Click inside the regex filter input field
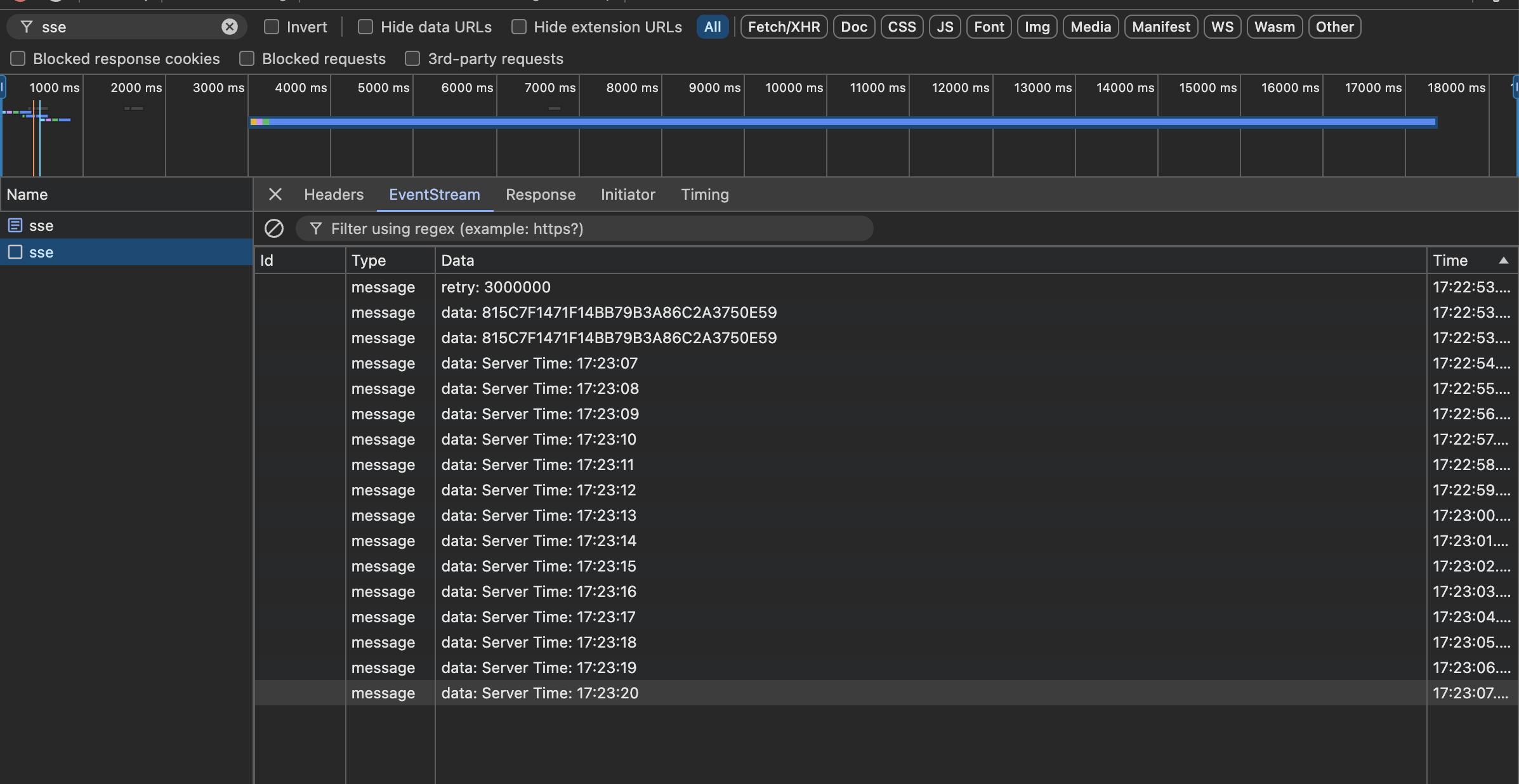This screenshot has height=784, width=1519. click(571, 228)
